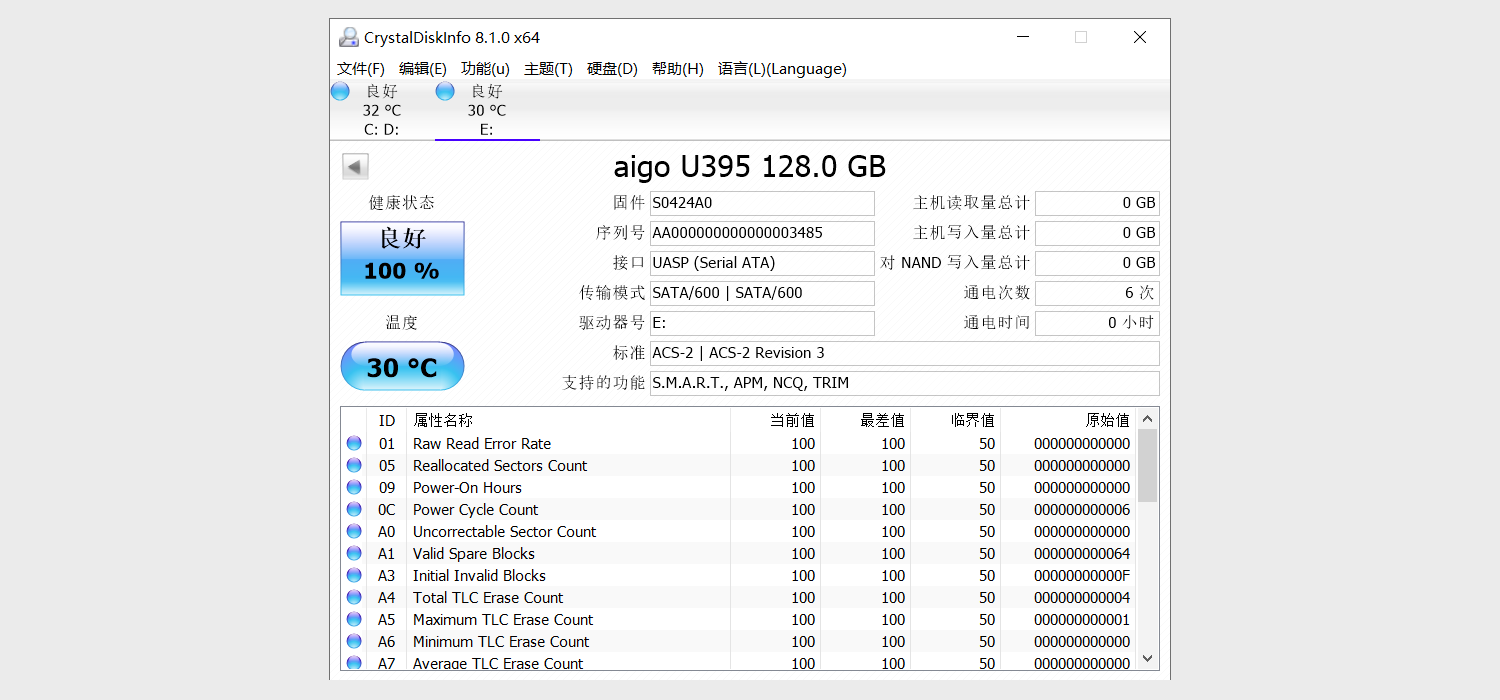Click the transfer mode field SATA/600

coord(762,293)
